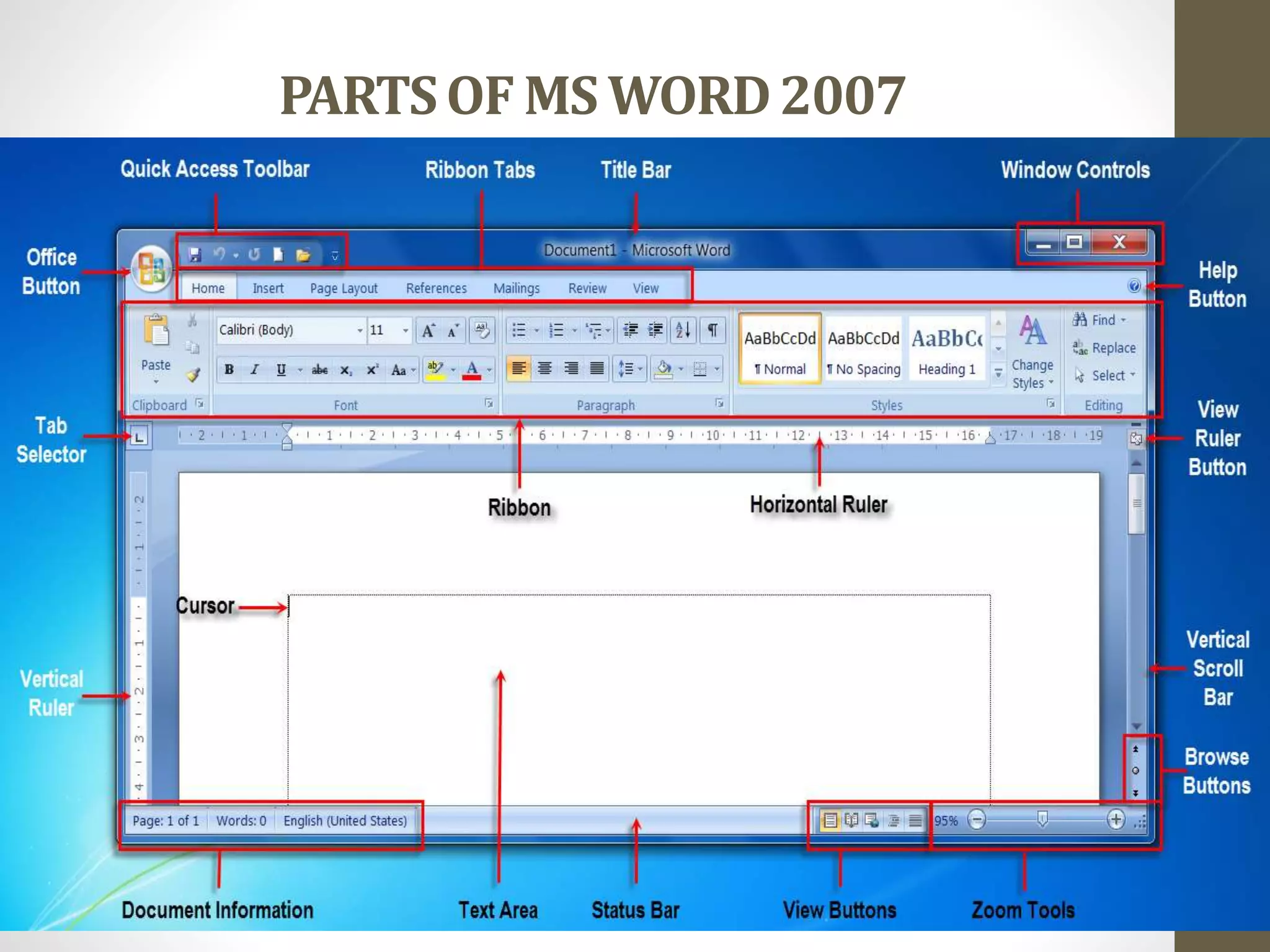Toggle Italic formatting
This screenshot has width=1270, height=952.
pyautogui.click(x=255, y=370)
